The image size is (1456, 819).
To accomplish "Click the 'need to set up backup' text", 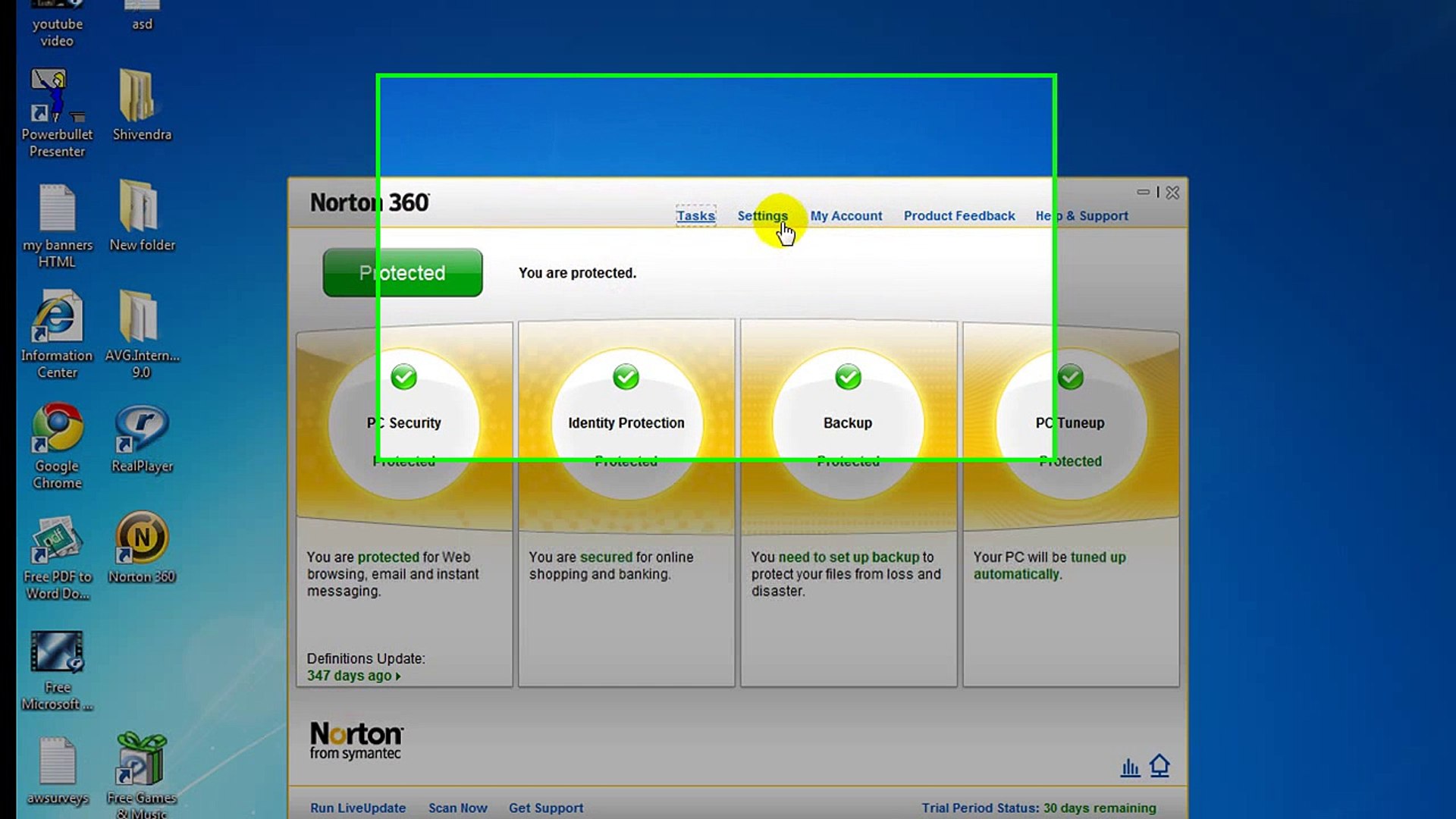I will tap(849, 557).
